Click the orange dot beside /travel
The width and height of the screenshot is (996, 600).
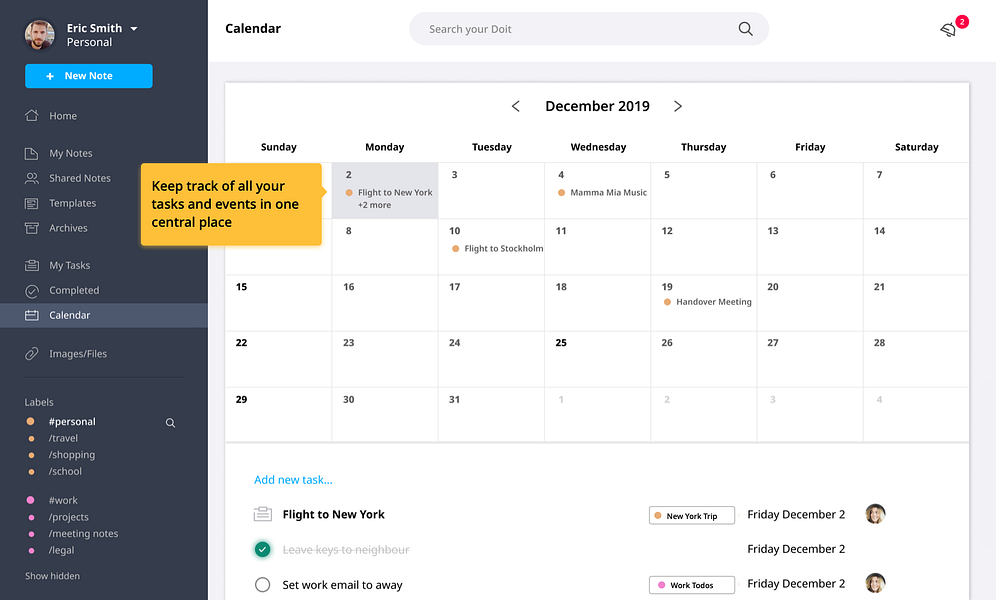pos(31,438)
